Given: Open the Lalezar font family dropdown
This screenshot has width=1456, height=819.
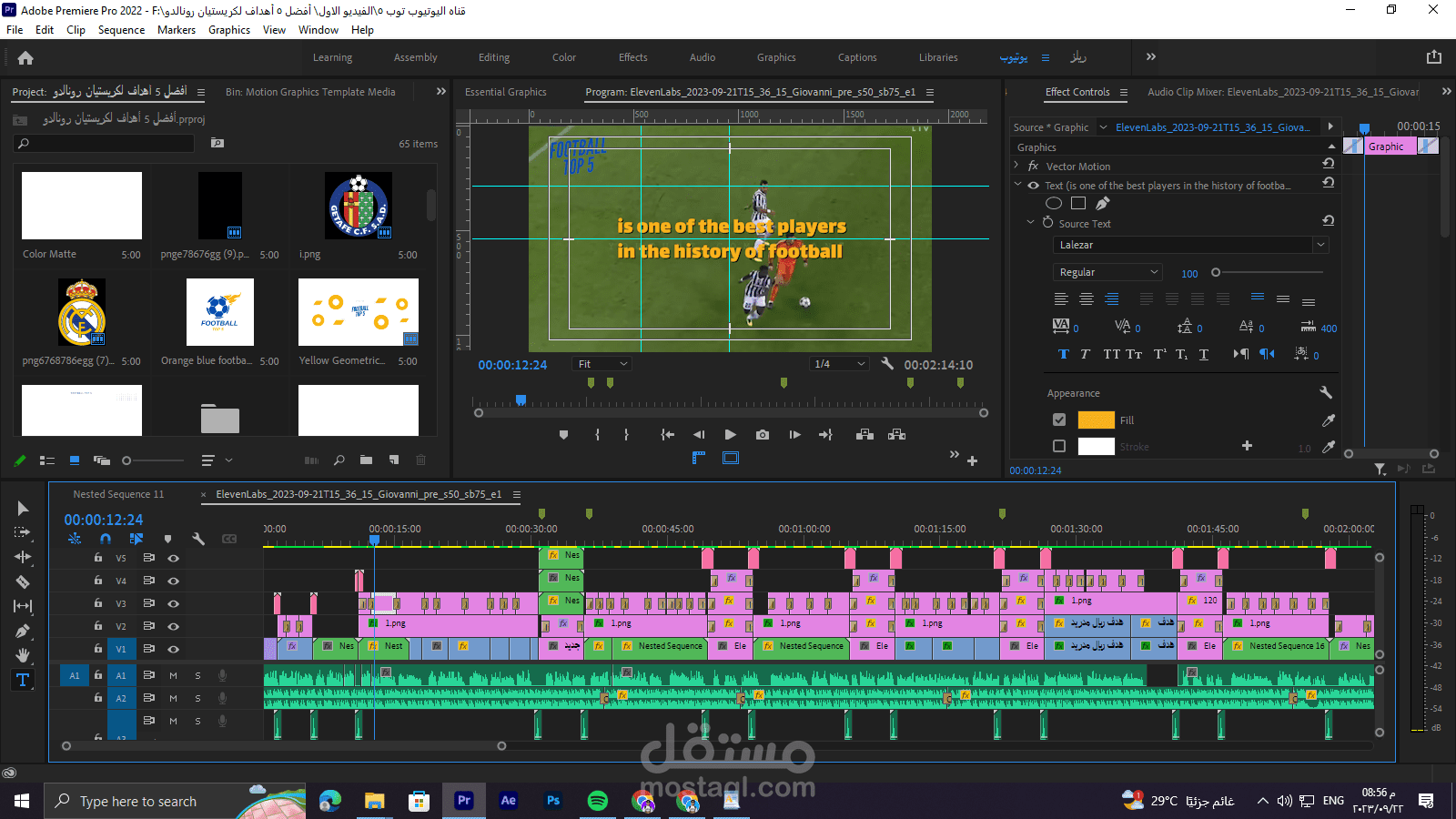Looking at the screenshot, I should pyautogui.click(x=1190, y=245).
